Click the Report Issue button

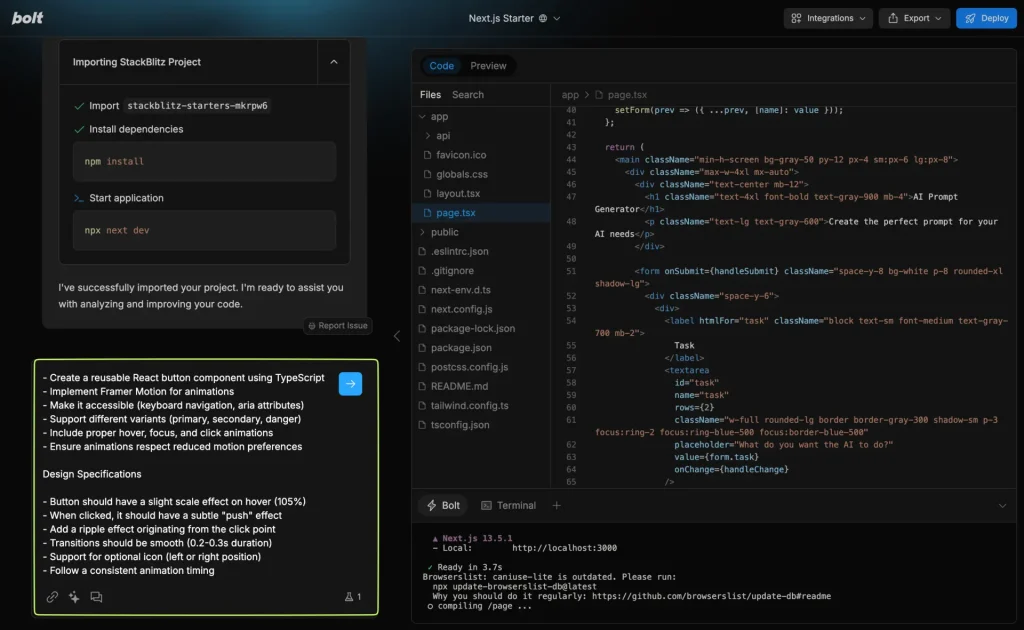point(338,326)
